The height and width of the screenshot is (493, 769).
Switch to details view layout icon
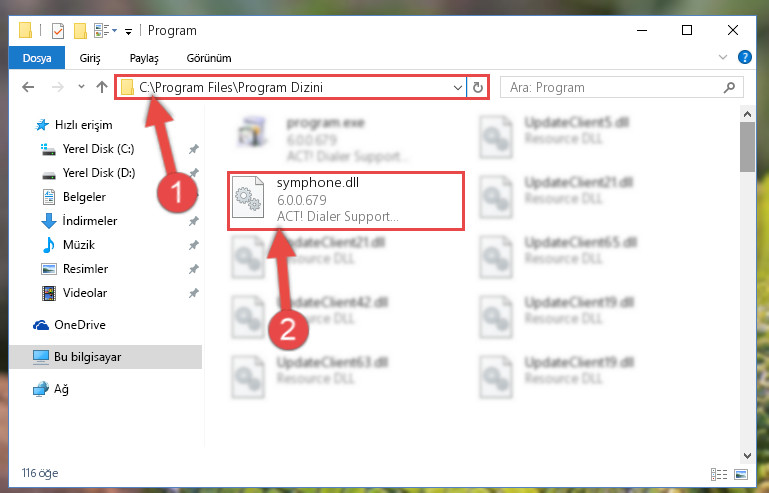tap(719, 474)
